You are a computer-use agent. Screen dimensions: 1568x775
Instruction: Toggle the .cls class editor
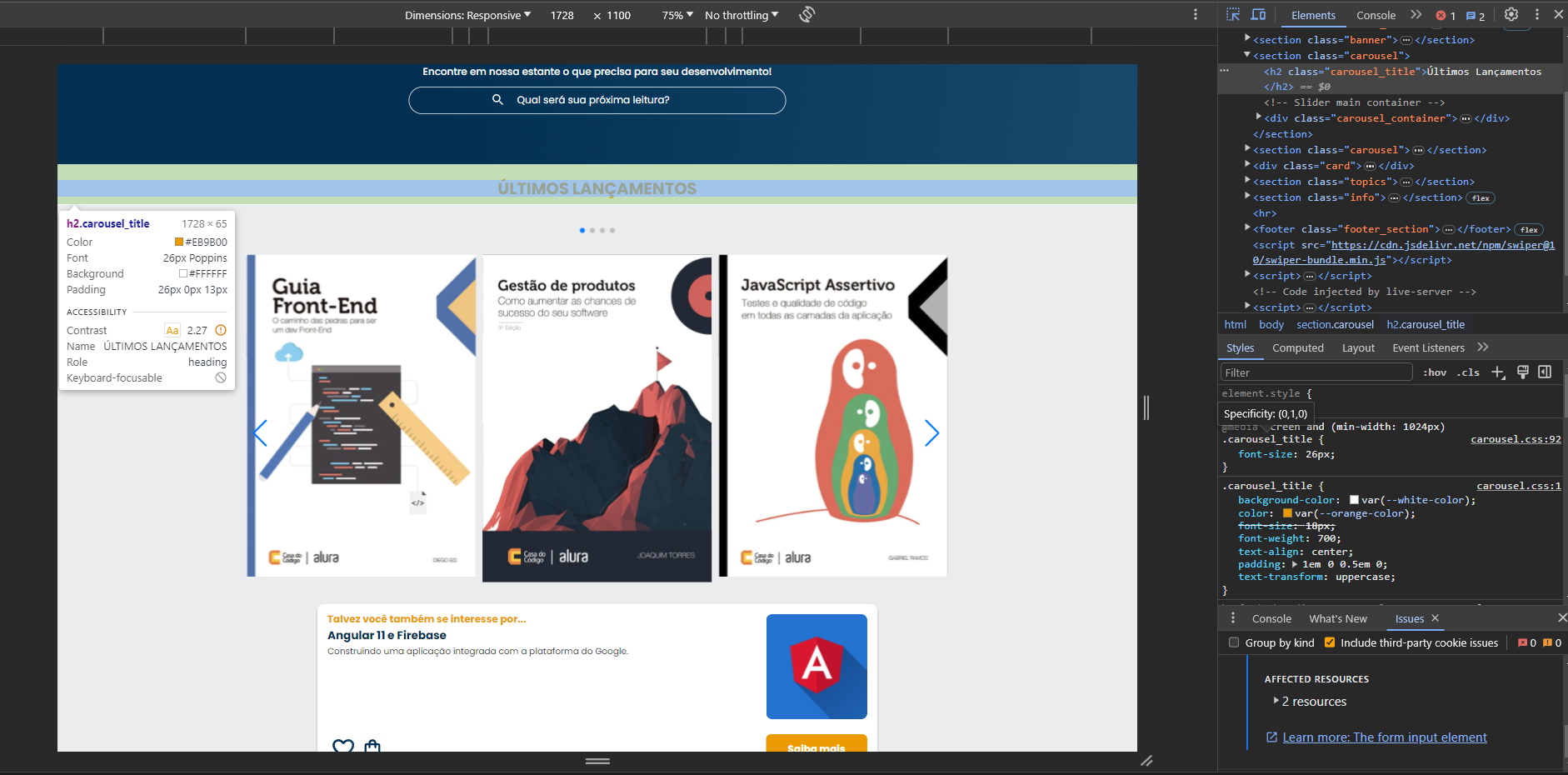pos(1468,372)
